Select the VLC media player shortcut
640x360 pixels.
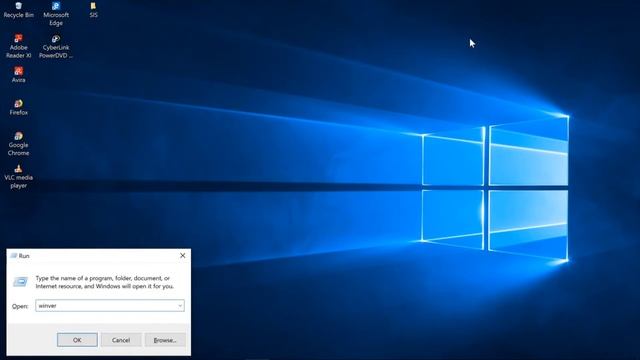(18, 176)
